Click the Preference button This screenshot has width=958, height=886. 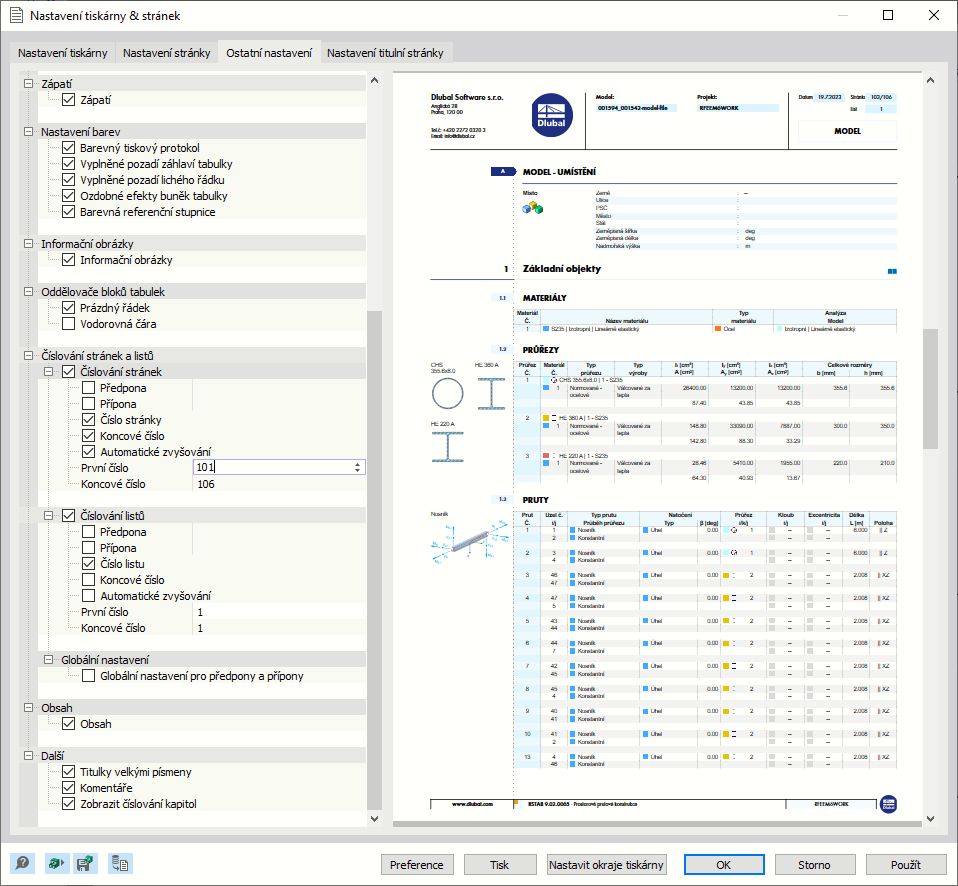tap(417, 865)
